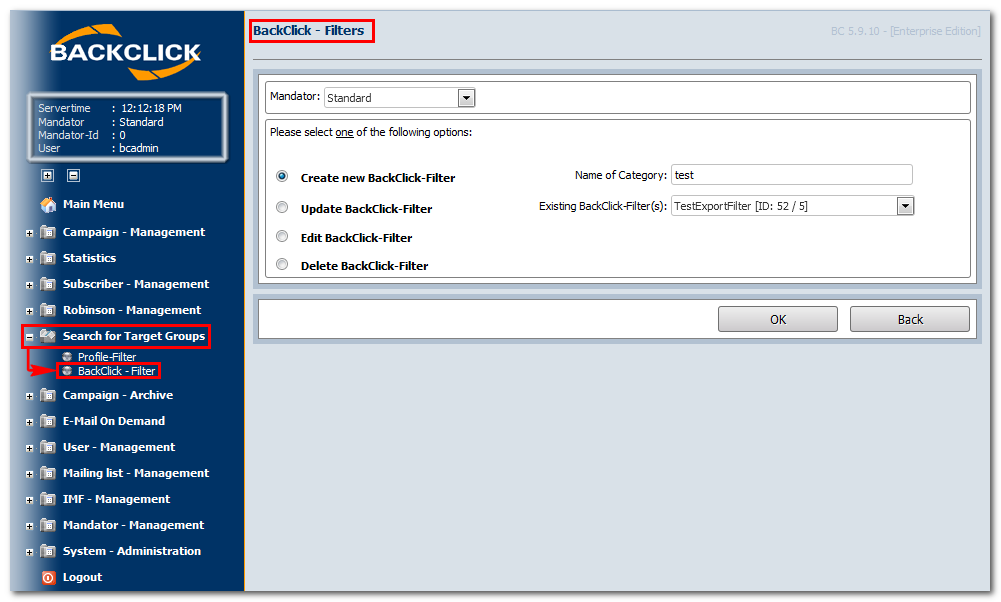Viewport: 1001px width, 602px height.
Task: Open Robinson - Management menu label
Action: click(x=132, y=310)
